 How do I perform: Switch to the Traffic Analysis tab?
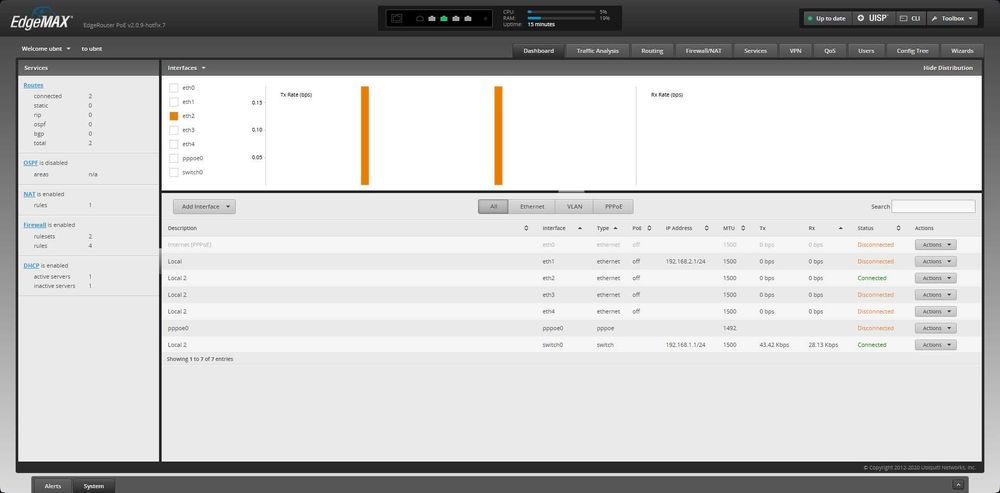(598, 51)
